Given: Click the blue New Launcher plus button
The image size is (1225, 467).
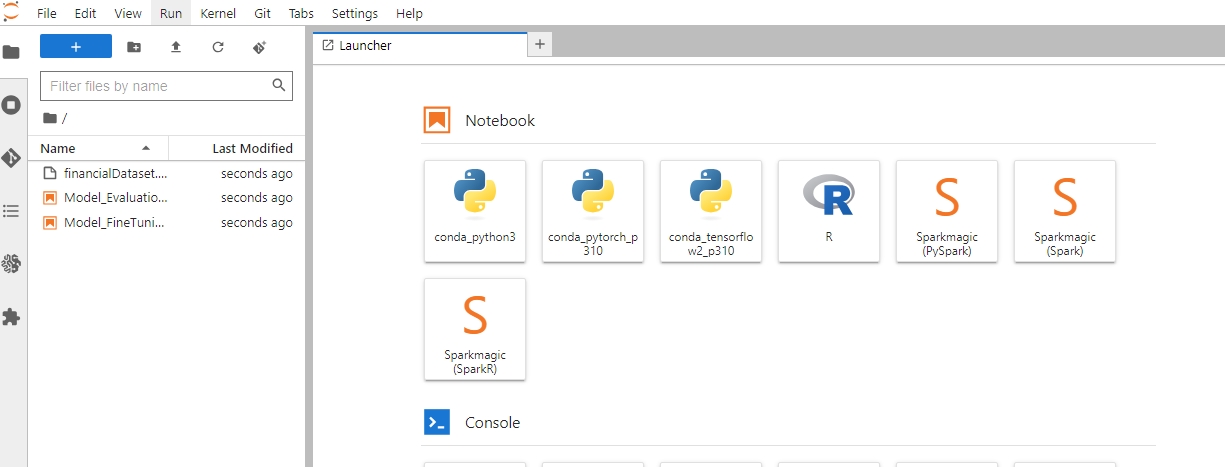Looking at the screenshot, I should (76, 47).
